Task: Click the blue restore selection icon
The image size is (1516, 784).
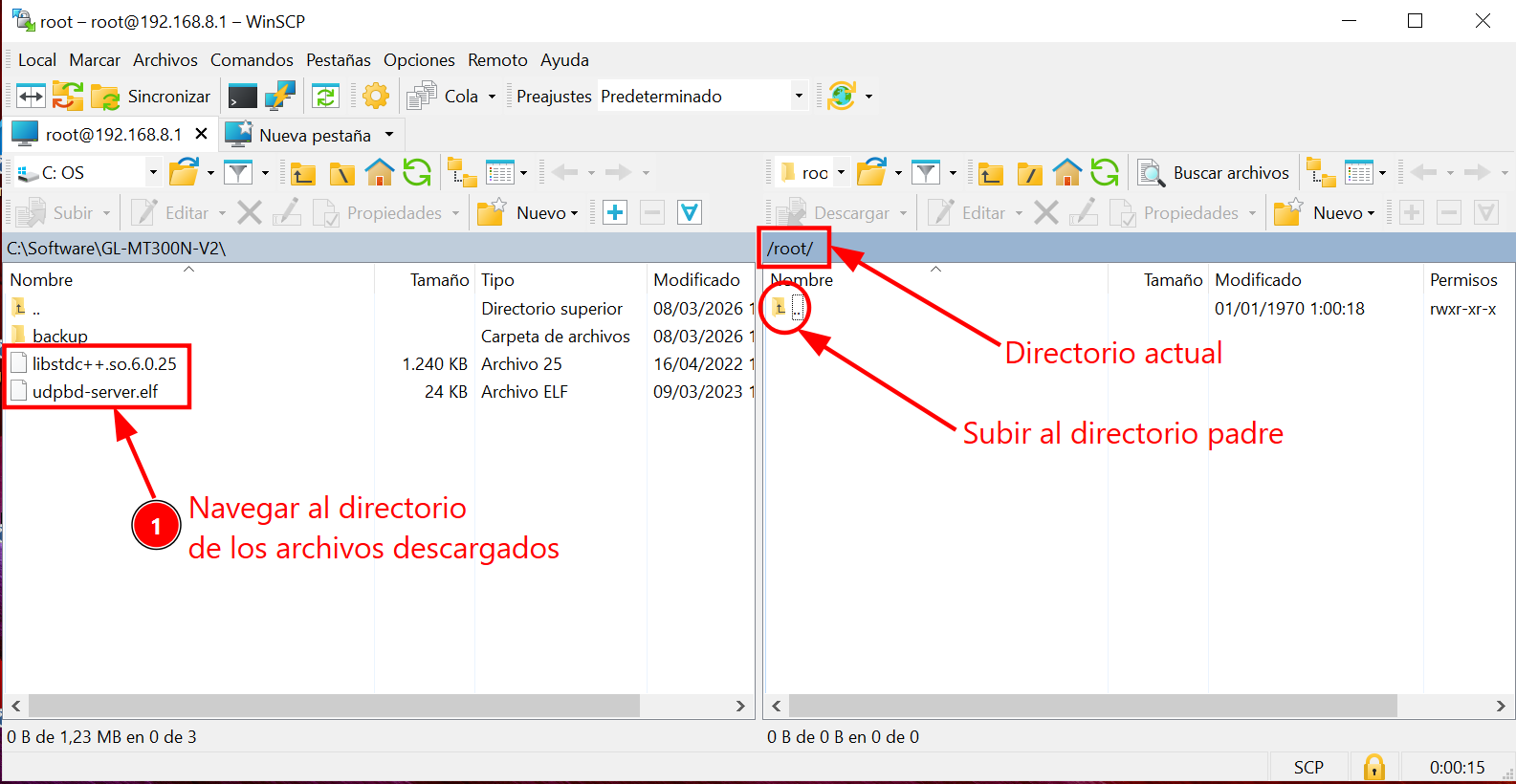Action: point(690,212)
